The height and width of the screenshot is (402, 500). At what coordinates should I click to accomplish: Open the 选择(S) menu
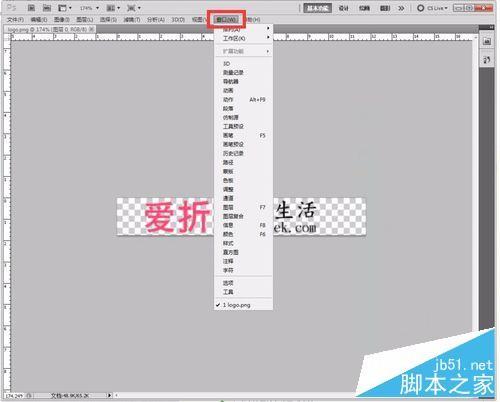pyautogui.click(x=108, y=20)
